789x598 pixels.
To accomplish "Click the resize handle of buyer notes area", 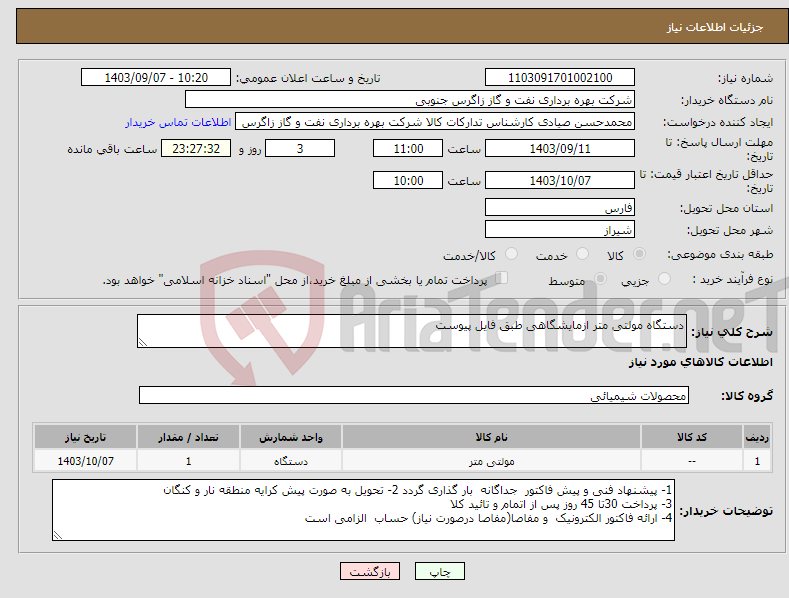I will pyautogui.click(x=58, y=535).
